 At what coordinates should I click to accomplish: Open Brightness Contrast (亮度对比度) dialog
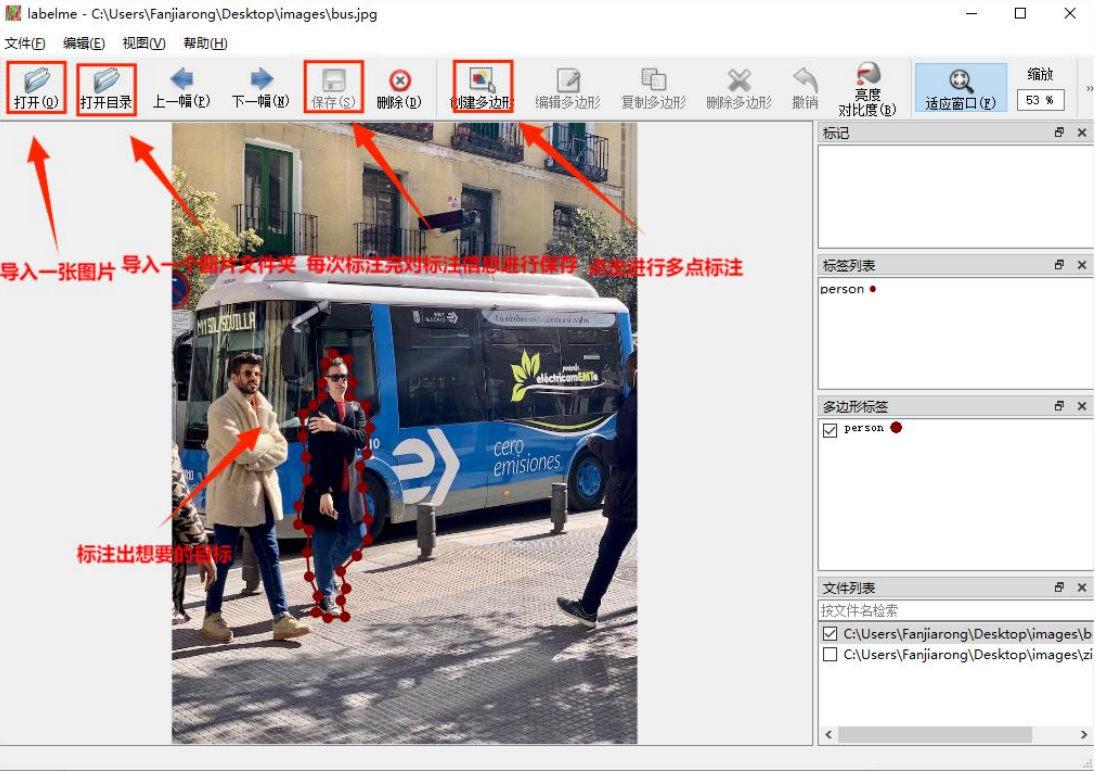(x=868, y=90)
